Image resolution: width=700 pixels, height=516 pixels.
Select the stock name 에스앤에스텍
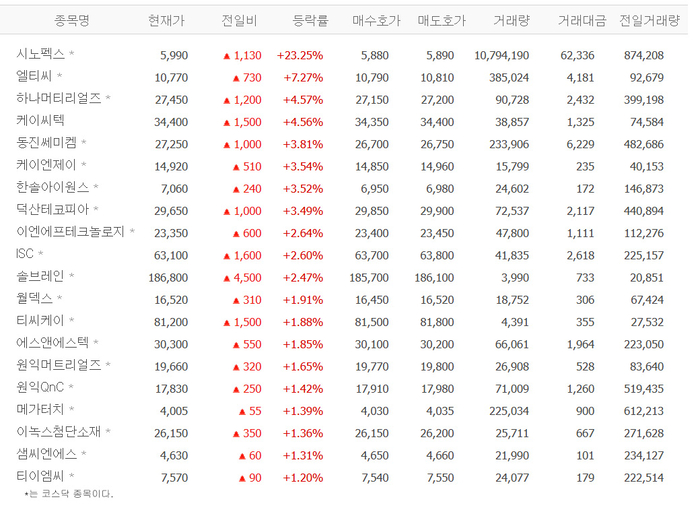click(x=53, y=343)
